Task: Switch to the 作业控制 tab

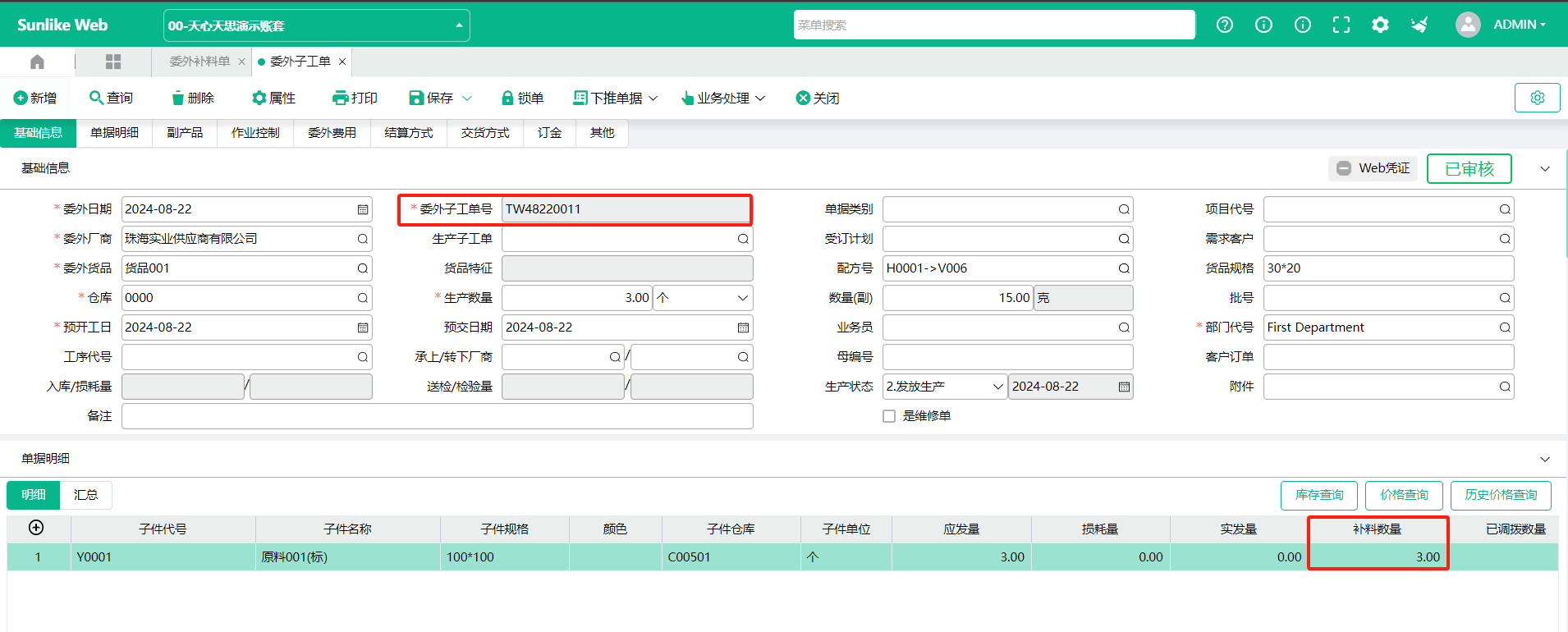Action: 255,133
